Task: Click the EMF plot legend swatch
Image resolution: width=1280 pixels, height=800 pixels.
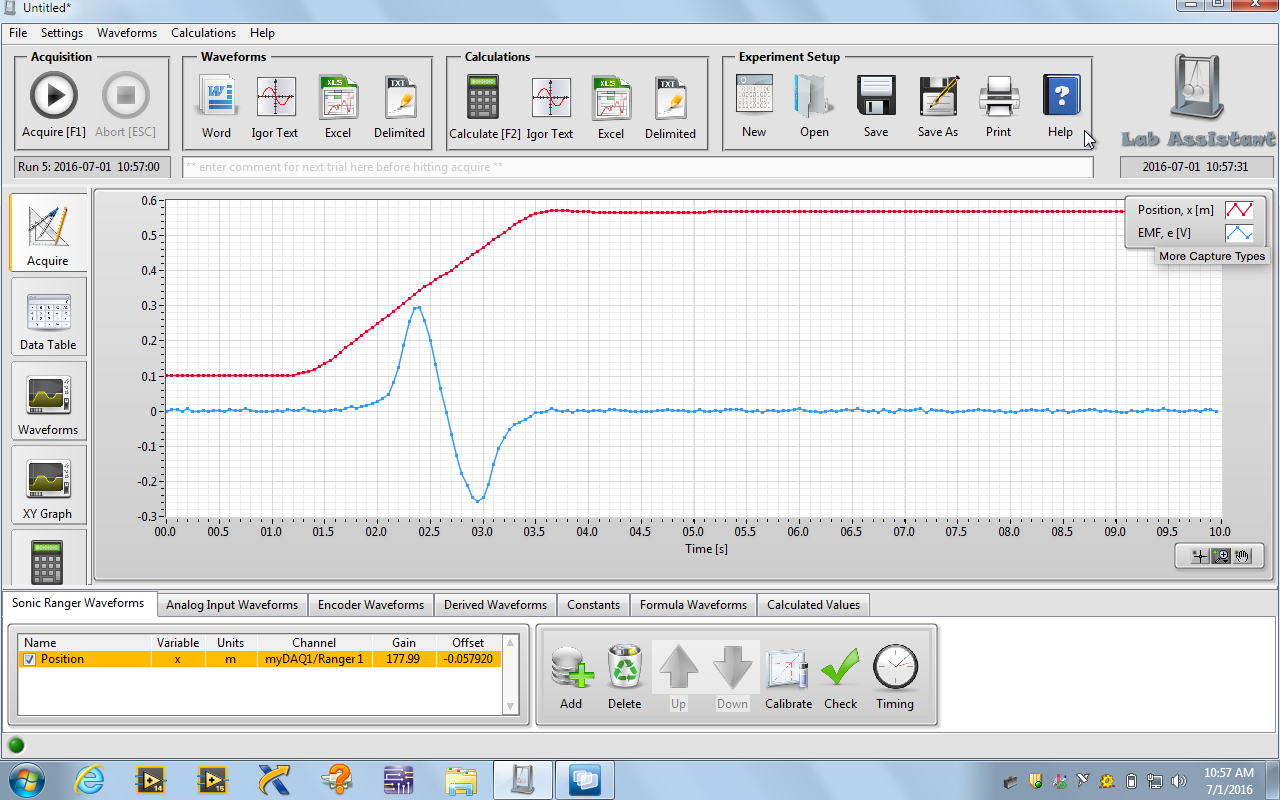Action: tap(1238, 233)
